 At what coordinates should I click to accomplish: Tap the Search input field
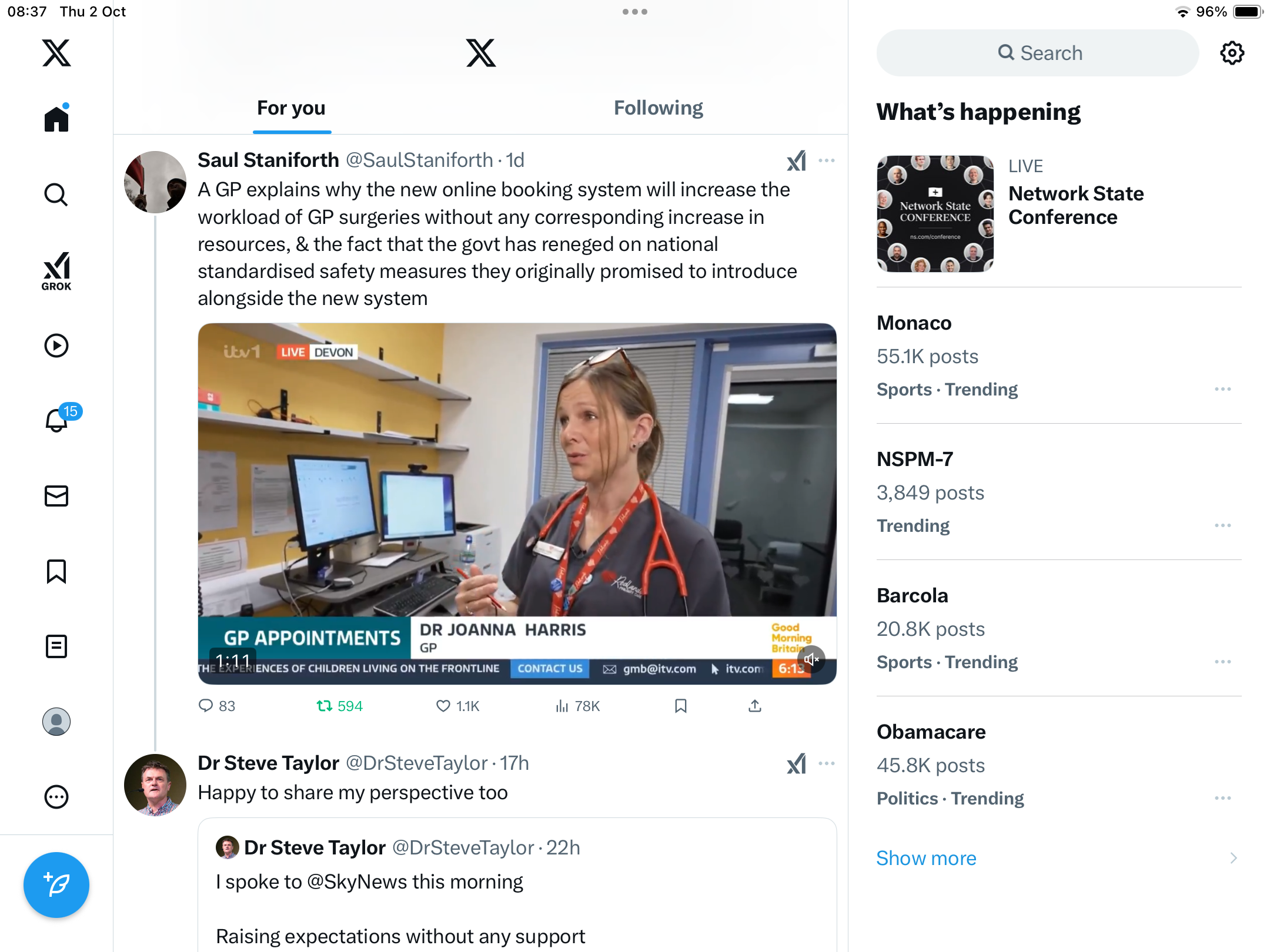[1038, 53]
